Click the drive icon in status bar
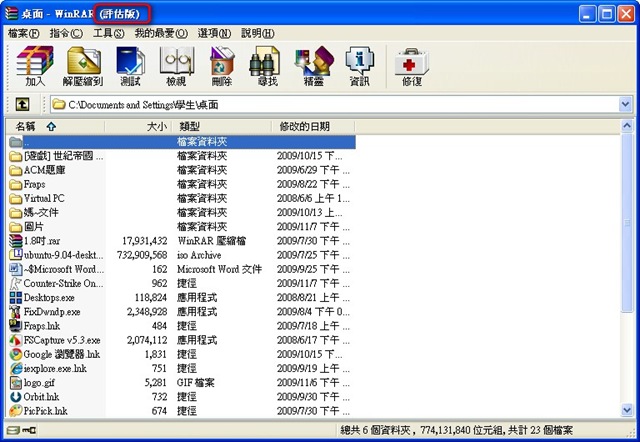 [x=13, y=430]
